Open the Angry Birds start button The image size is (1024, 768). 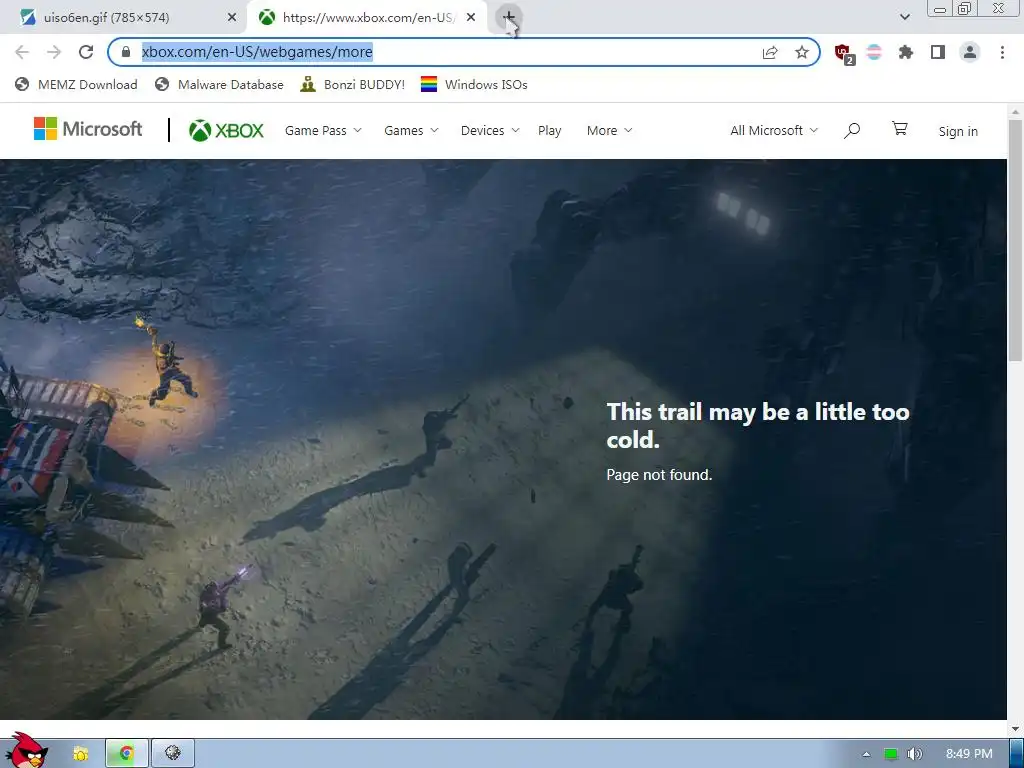(x=27, y=751)
